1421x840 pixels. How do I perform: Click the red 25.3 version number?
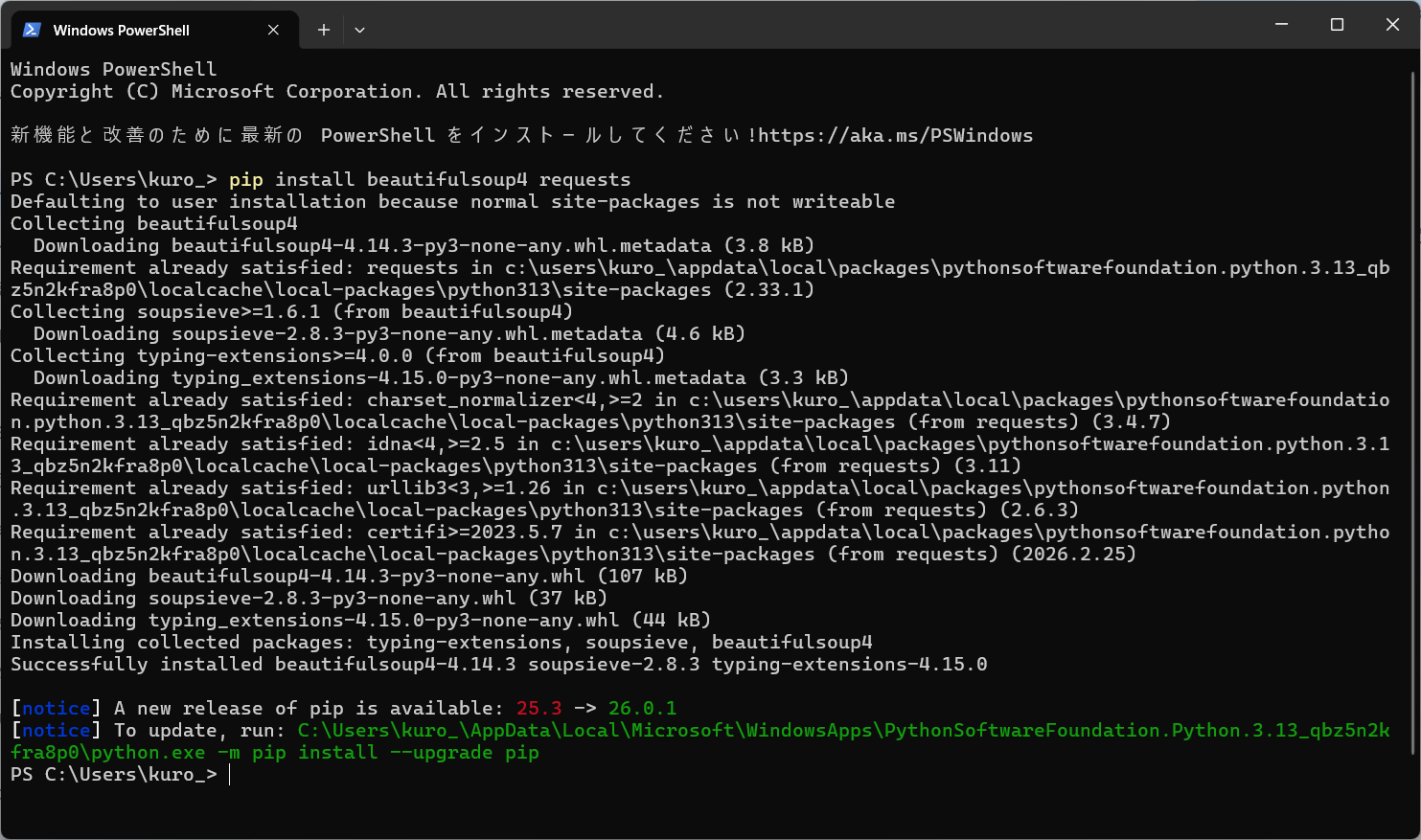539,708
